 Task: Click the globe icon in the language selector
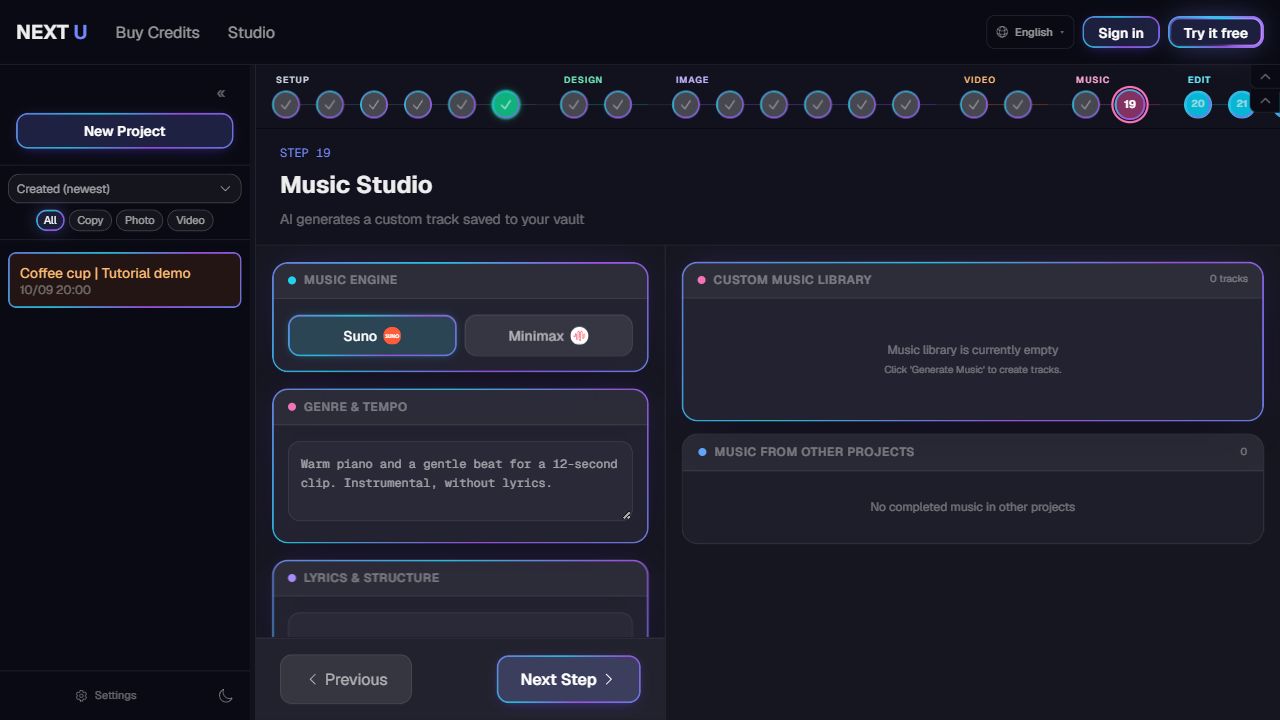coord(1002,32)
